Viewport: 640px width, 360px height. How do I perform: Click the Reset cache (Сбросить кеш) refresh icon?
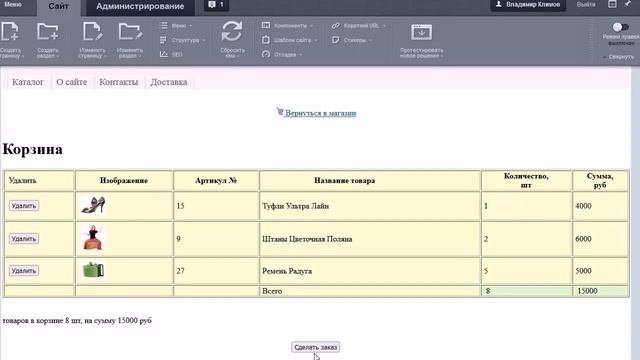[x=232, y=31]
